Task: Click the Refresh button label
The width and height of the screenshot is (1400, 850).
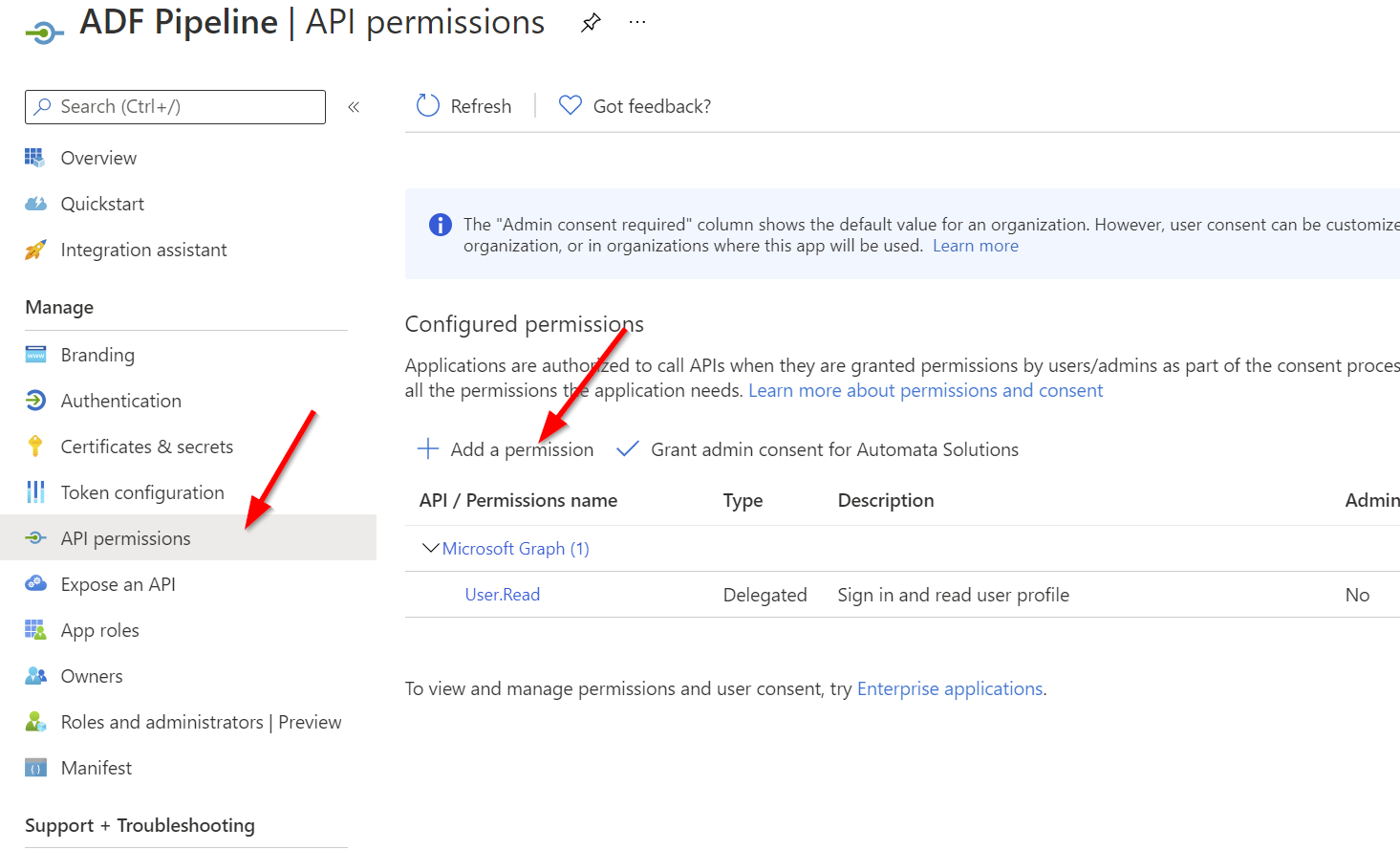Action: point(481,106)
